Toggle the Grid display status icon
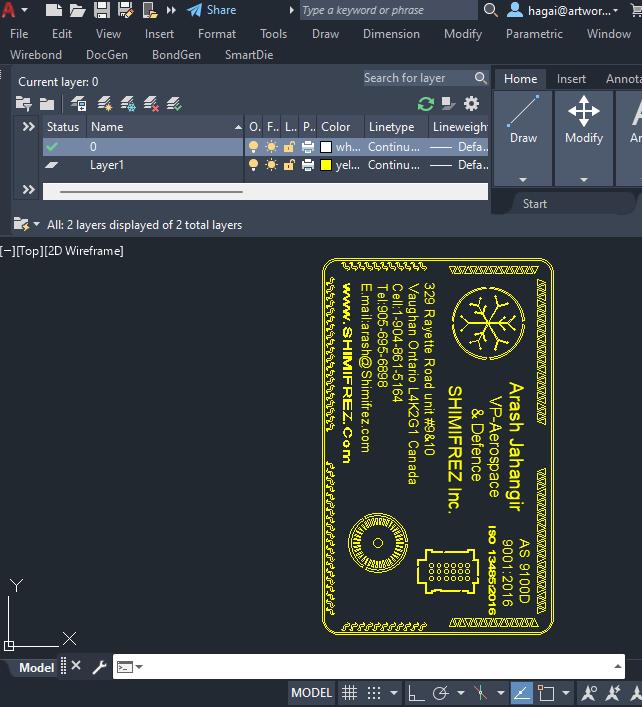The width and height of the screenshot is (642, 707). 349,693
